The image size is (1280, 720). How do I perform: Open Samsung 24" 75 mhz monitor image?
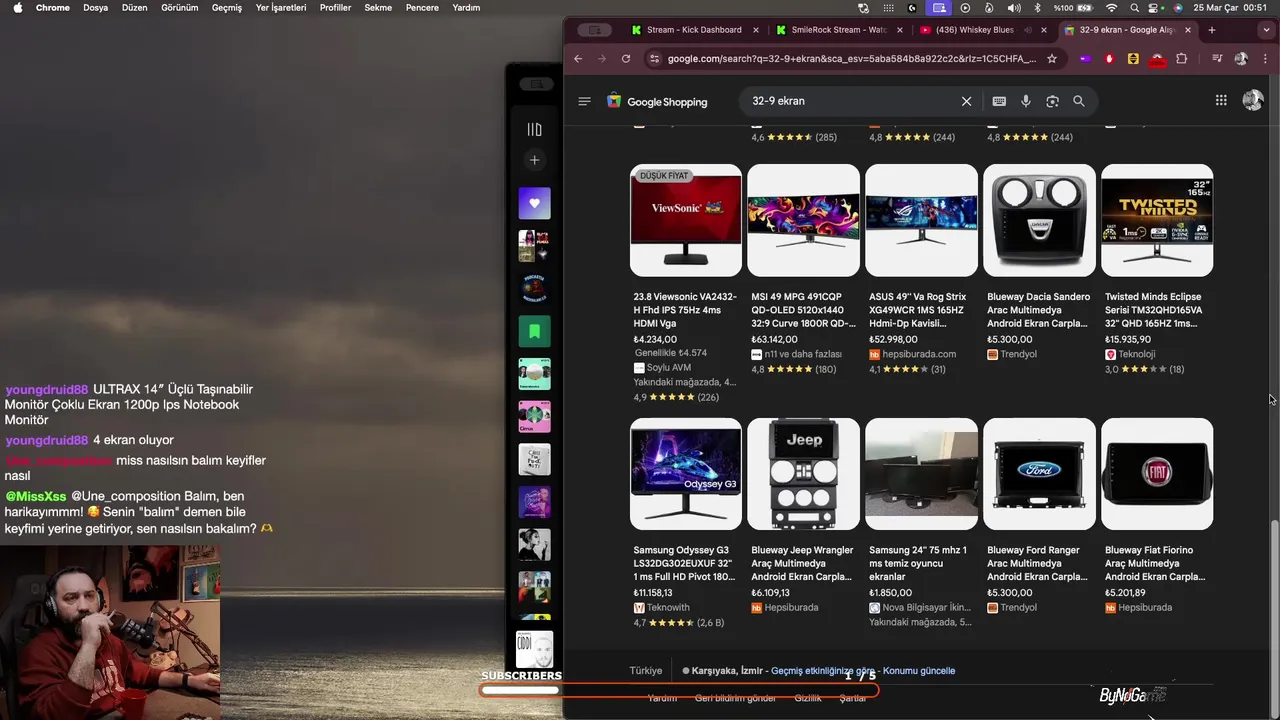coord(921,474)
